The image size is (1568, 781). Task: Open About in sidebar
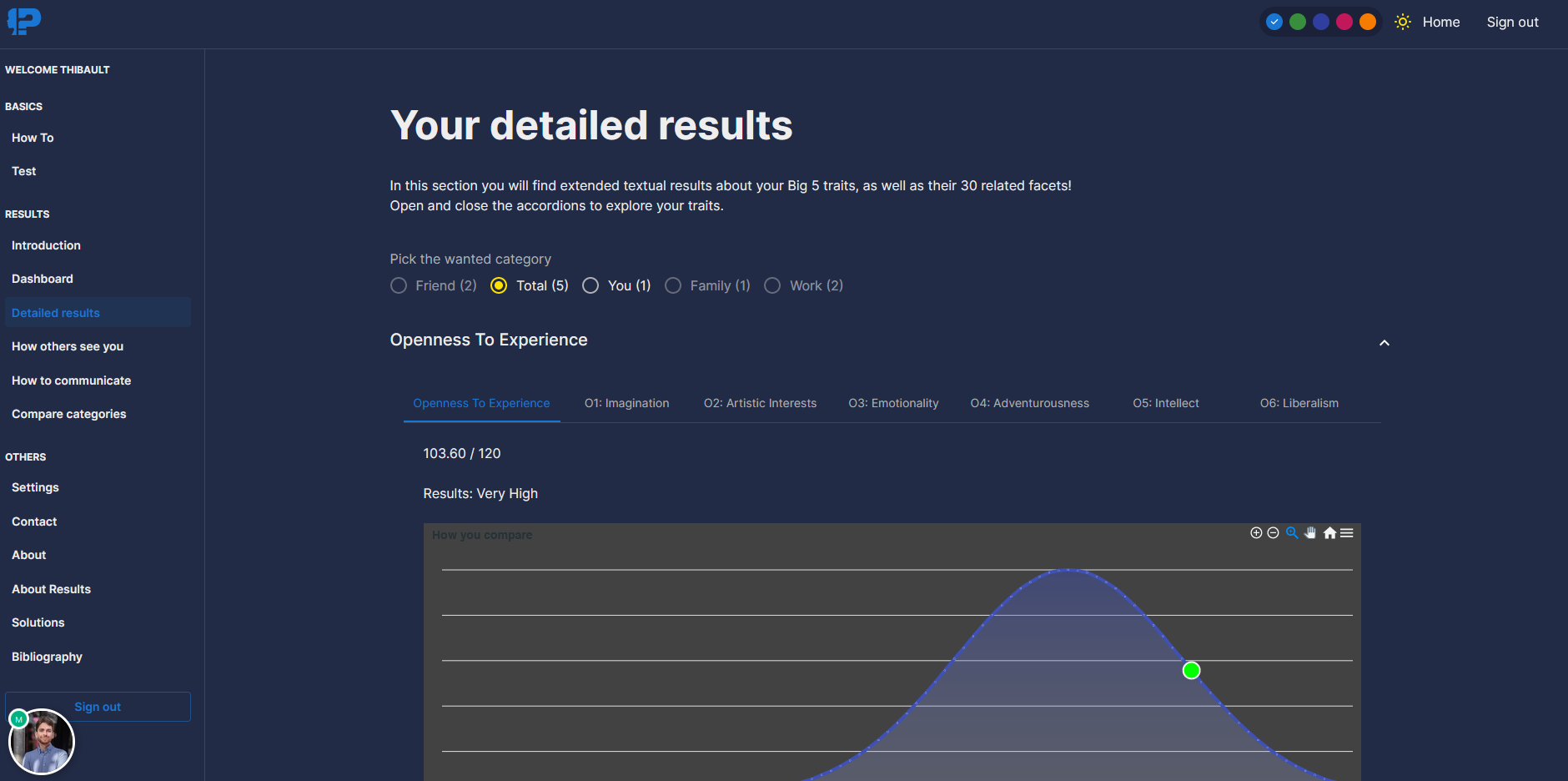coord(29,555)
